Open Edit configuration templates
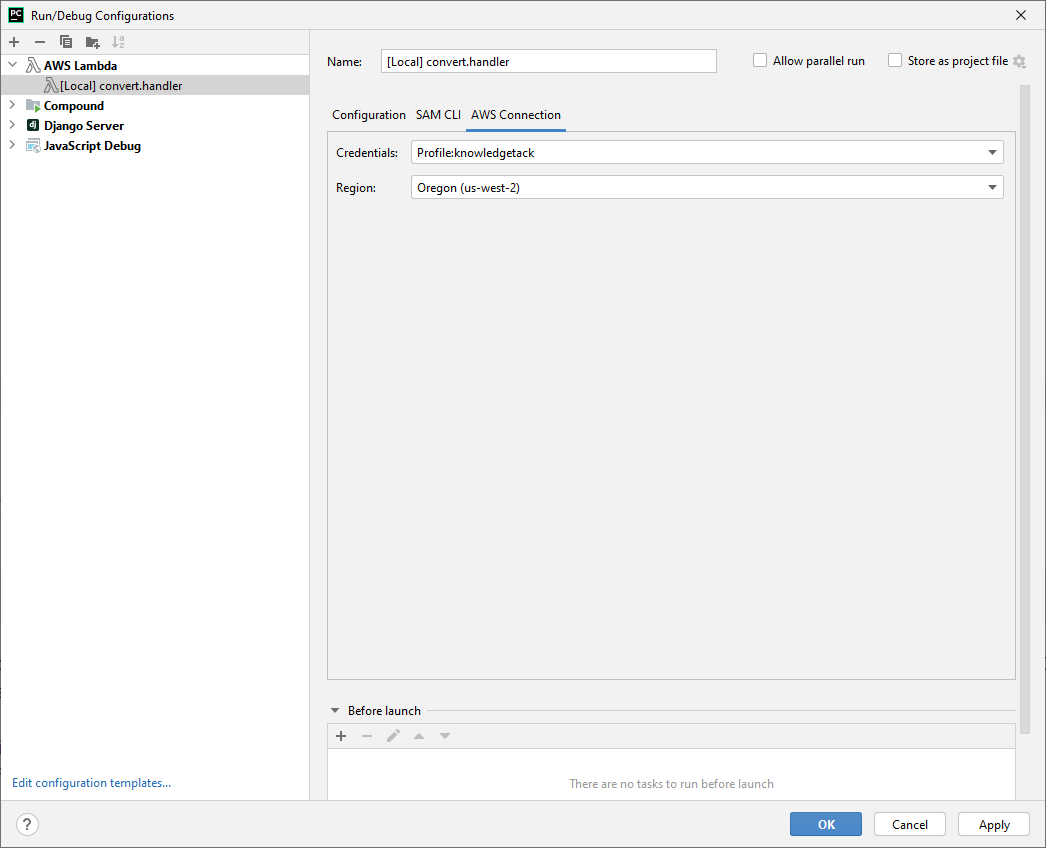The width and height of the screenshot is (1046, 848). tap(91, 782)
